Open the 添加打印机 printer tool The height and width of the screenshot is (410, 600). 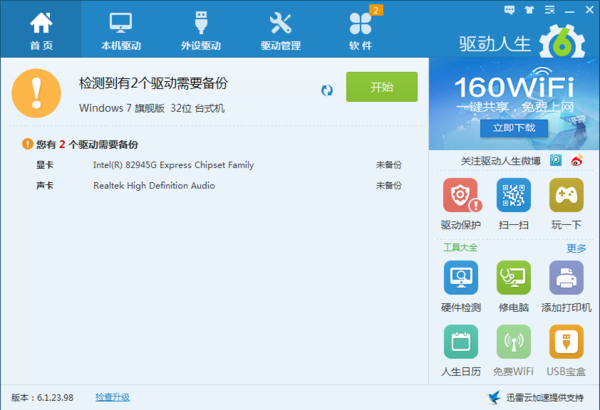[x=566, y=287]
